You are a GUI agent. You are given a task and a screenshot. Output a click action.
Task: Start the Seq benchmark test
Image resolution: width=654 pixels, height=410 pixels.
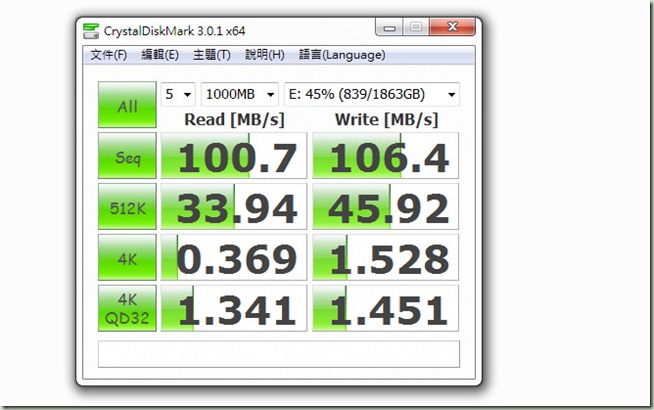point(127,156)
